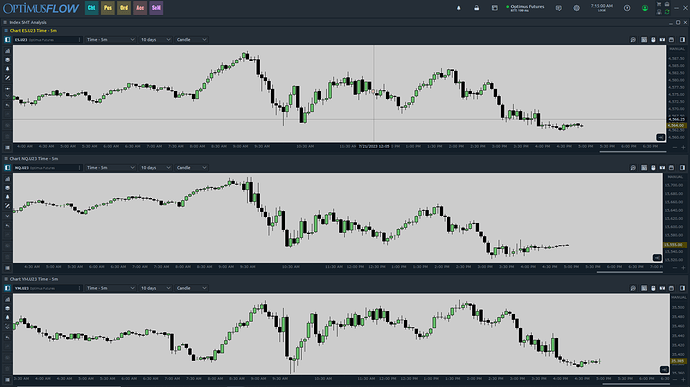Click the search zoom icon in ES chart toolbar
Screen dimensions: 690x387
(633, 40)
